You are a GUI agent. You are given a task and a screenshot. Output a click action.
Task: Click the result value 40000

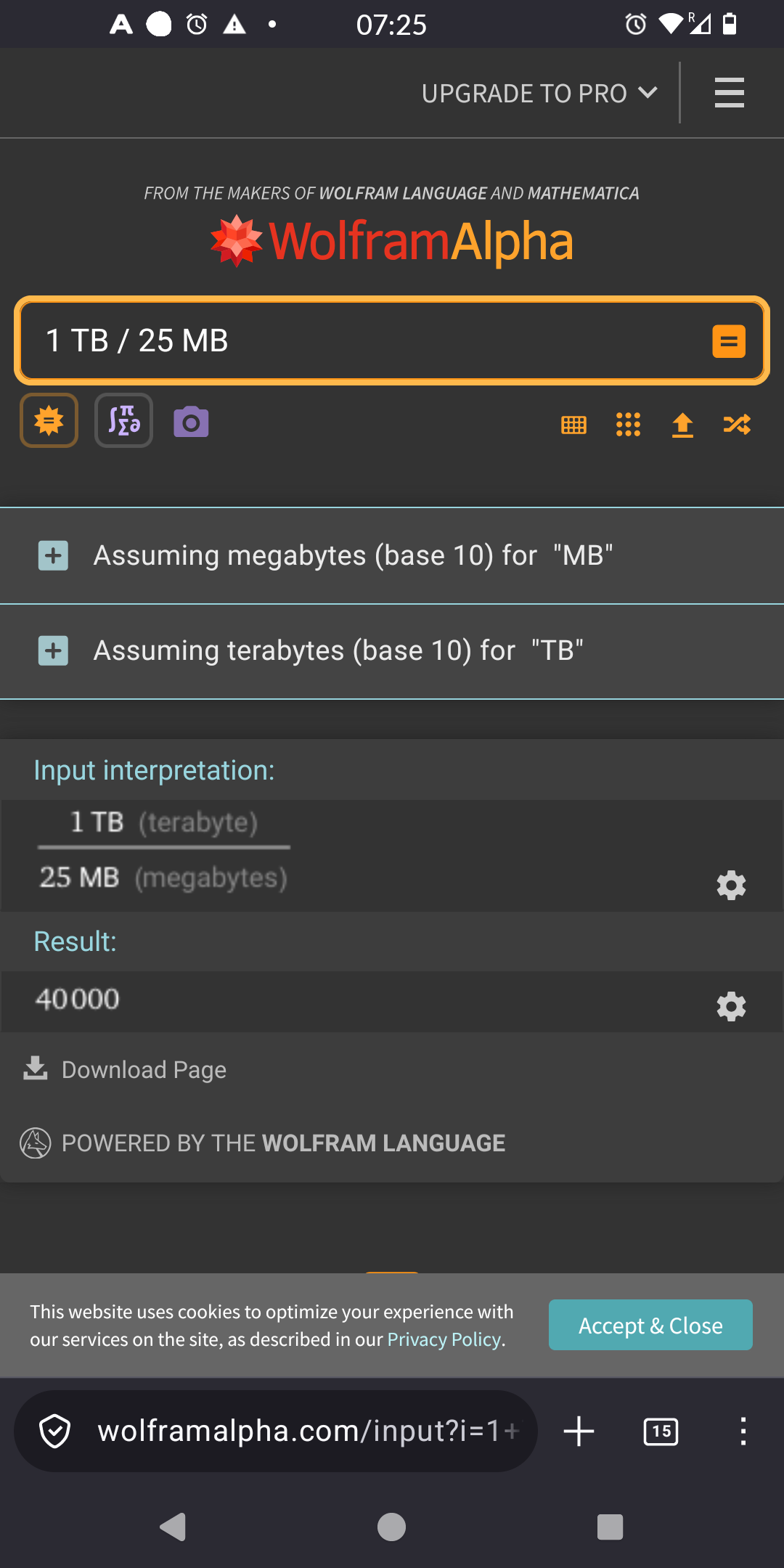coord(78,1000)
